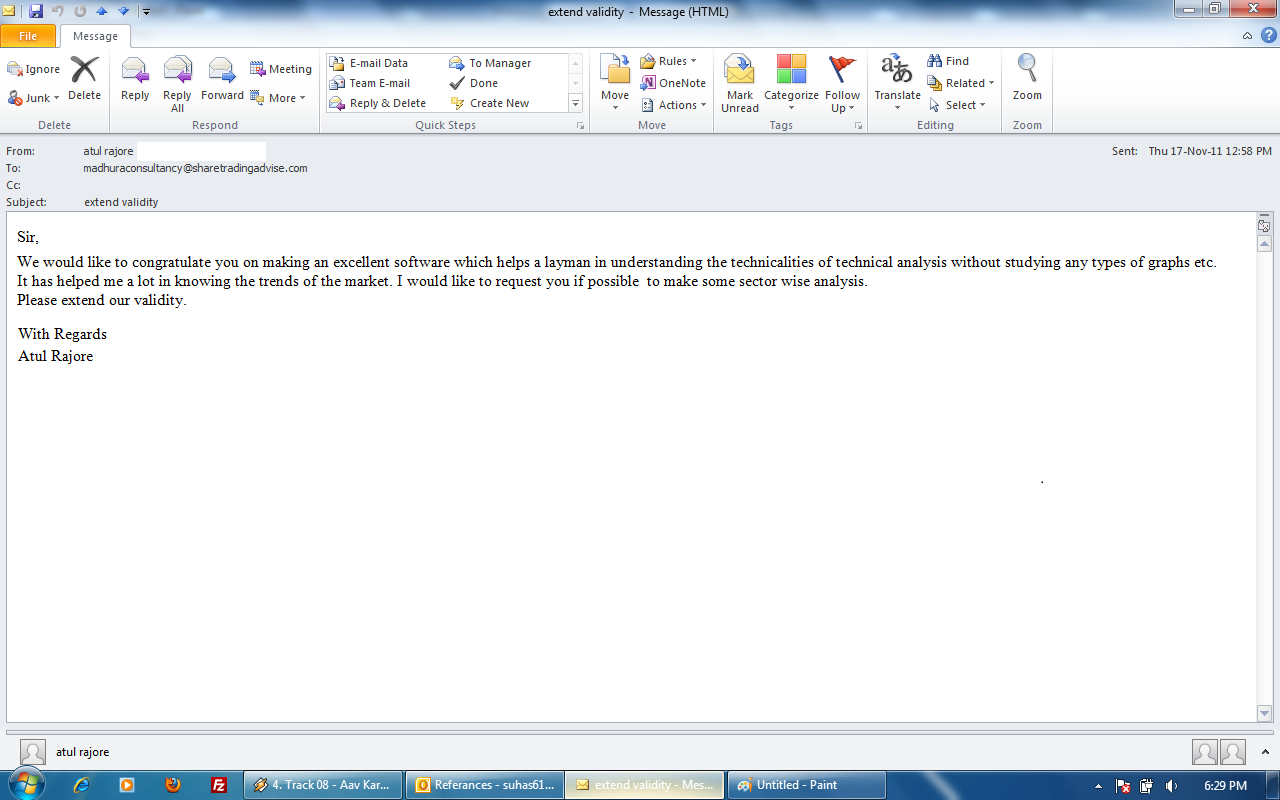Click the volume speaker tray icon

coord(1171,786)
